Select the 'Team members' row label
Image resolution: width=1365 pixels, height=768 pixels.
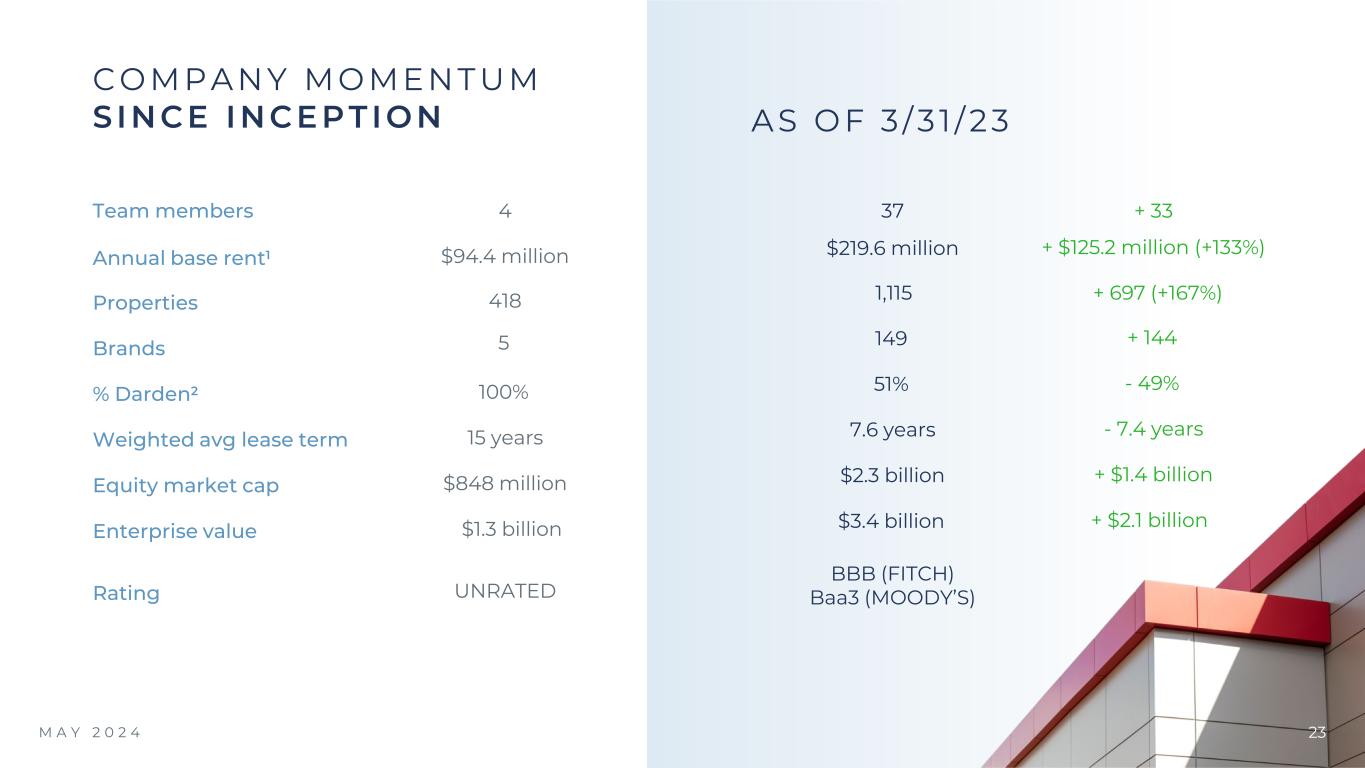click(173, 211)
